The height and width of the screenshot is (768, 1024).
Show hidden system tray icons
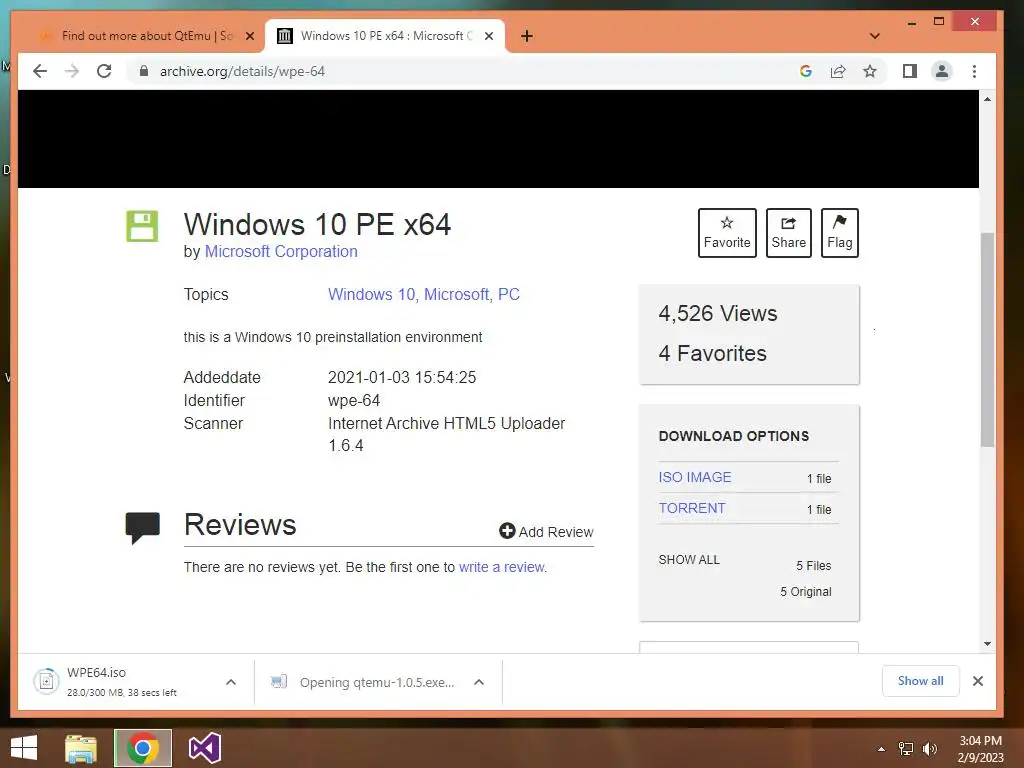pos(881,749)
